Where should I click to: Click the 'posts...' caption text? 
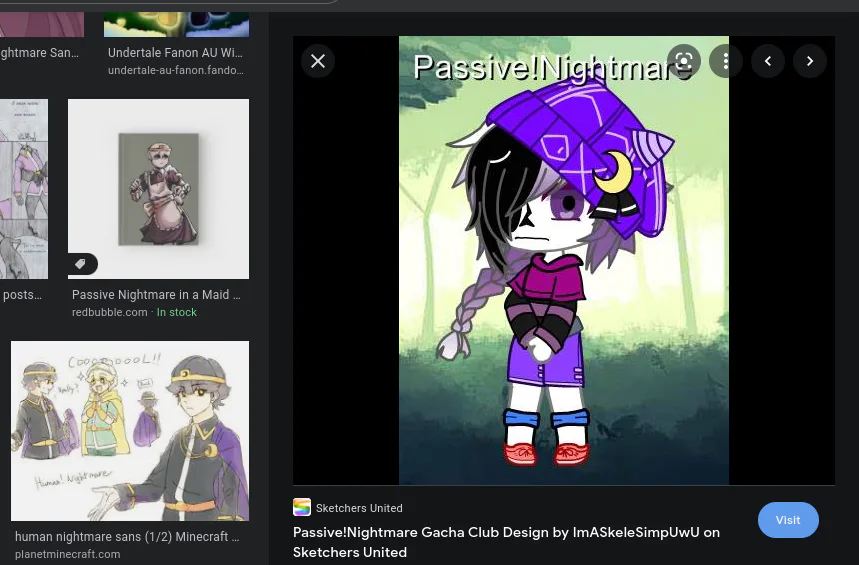coord(22,295)
